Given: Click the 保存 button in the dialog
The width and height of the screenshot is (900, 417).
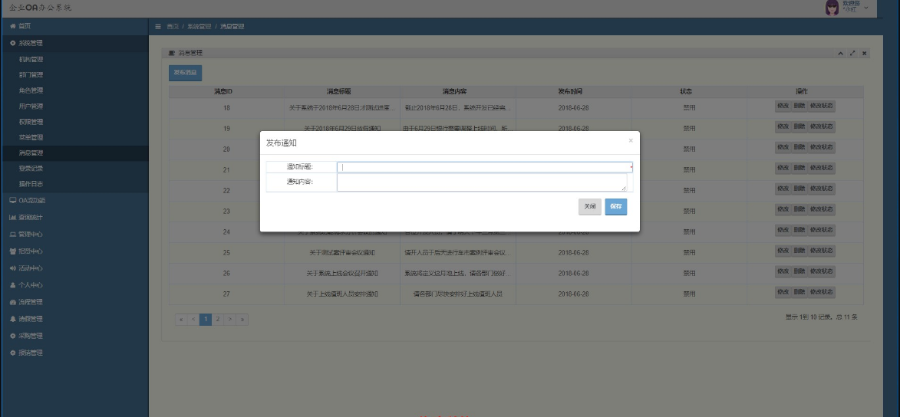Looking at the screenshot, I should [x=616, y=206].
